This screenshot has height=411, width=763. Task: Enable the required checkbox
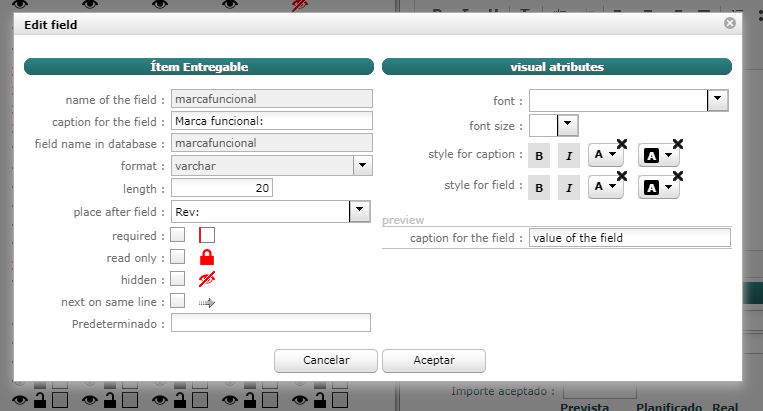[x=178, y=235]
